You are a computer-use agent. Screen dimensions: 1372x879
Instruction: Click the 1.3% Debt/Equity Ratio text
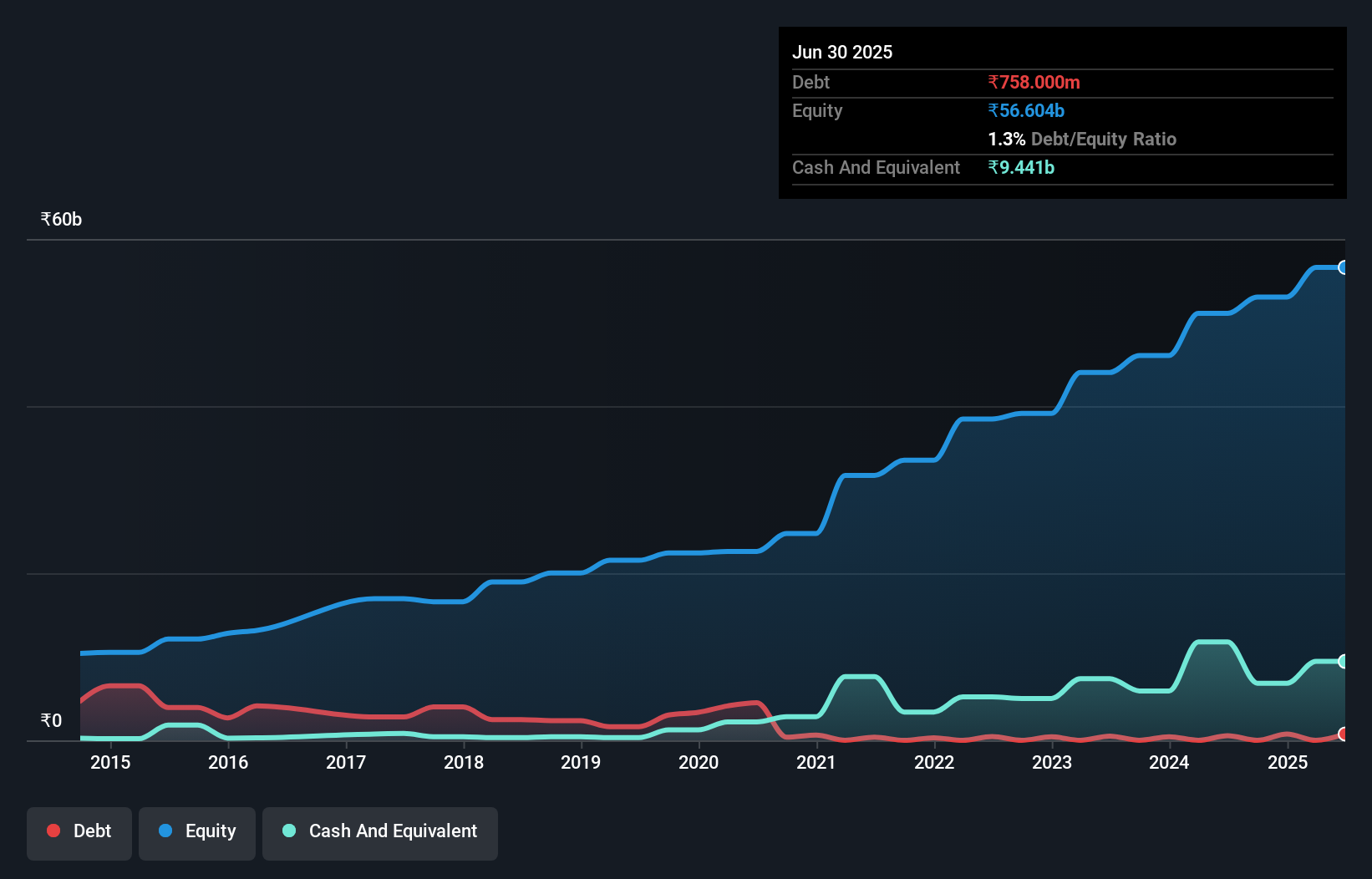click(1082, 140)
